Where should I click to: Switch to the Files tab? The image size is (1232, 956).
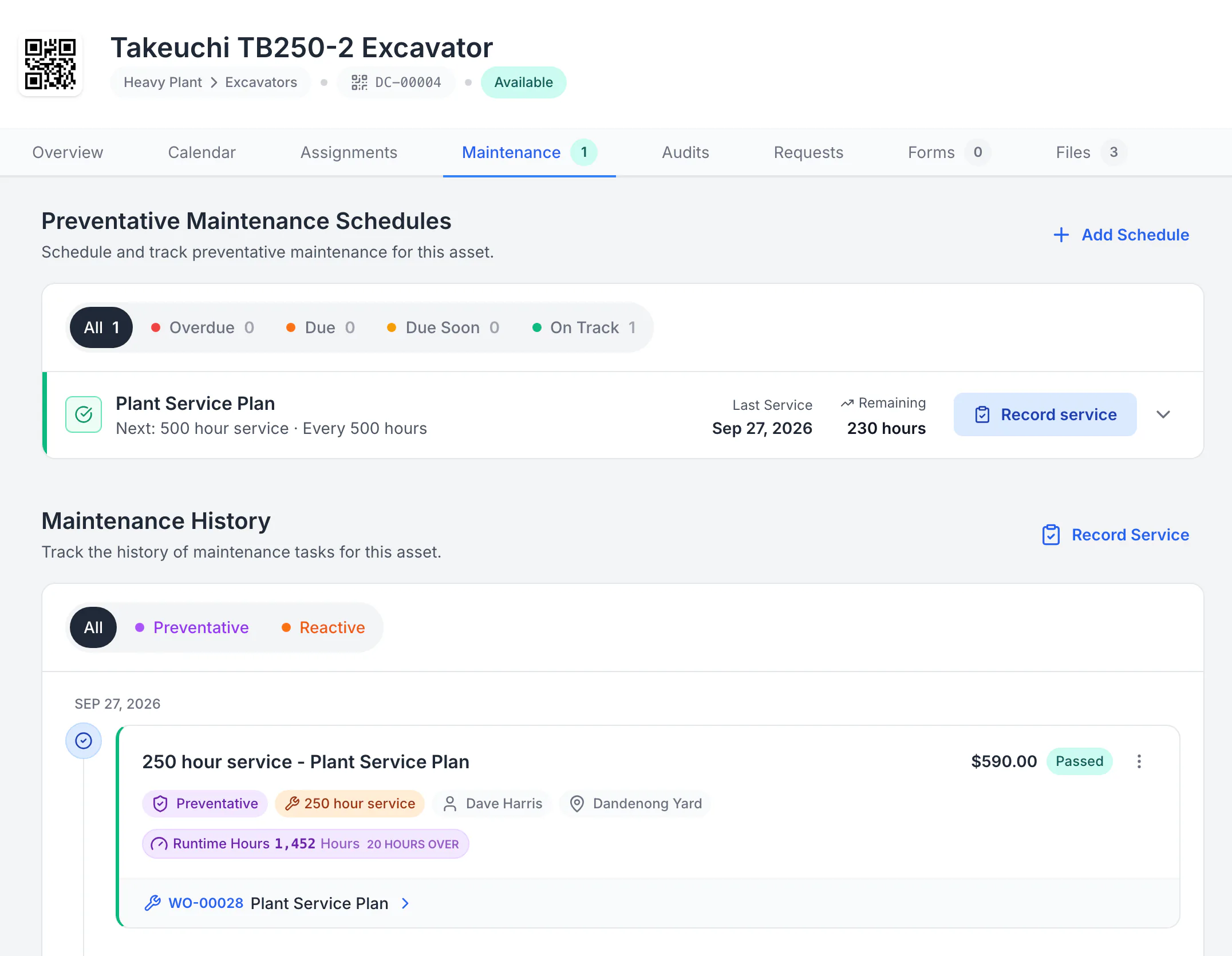click(x=1091, y=152)
